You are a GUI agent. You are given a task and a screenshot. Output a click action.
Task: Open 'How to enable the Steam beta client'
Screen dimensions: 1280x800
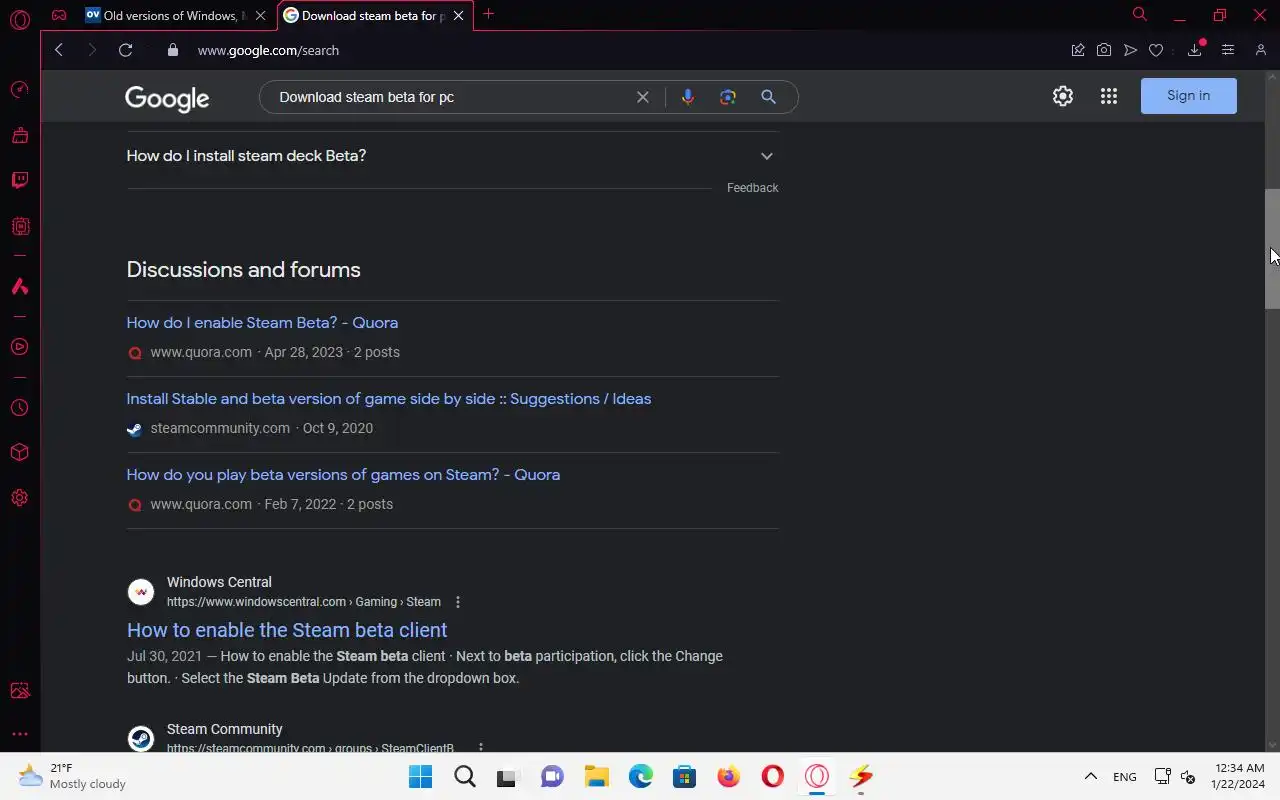pos(287,630)
